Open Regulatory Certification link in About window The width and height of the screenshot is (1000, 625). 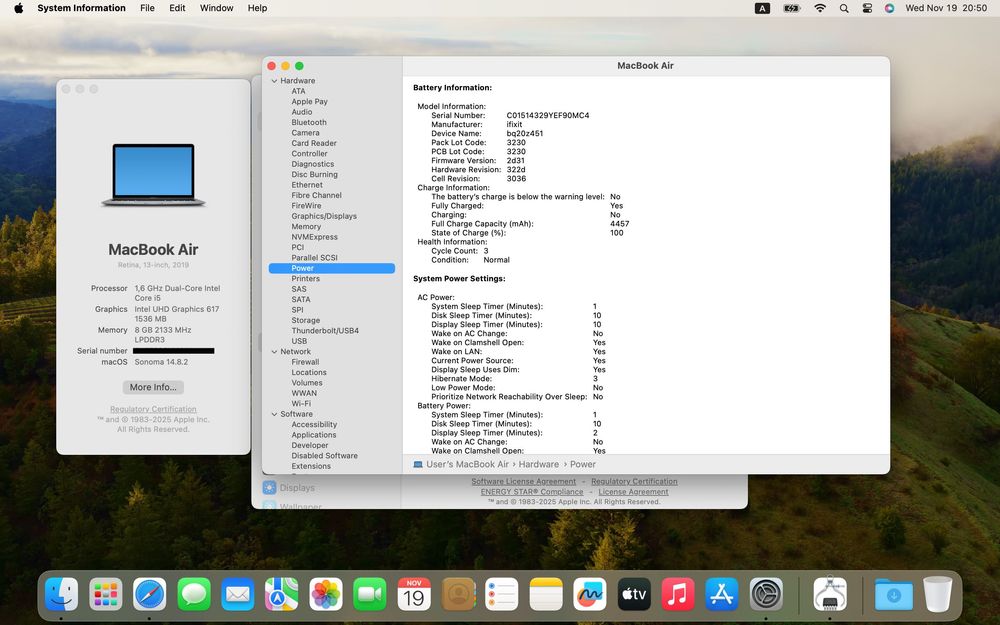click(x=153, y=409)
